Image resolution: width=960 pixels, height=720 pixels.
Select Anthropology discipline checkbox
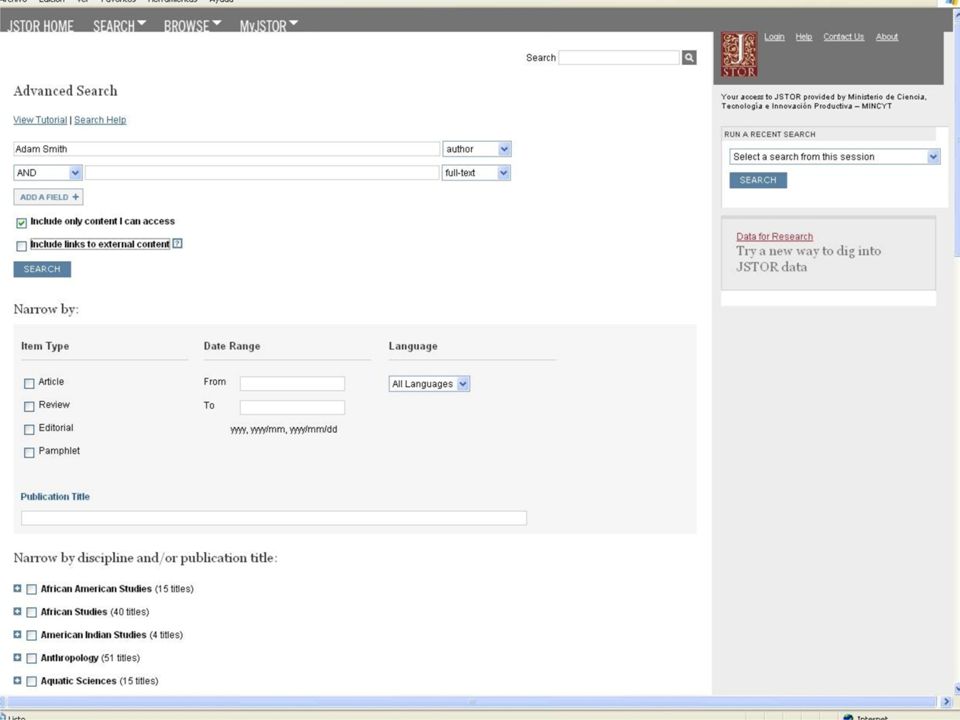[x=31, y=659]
